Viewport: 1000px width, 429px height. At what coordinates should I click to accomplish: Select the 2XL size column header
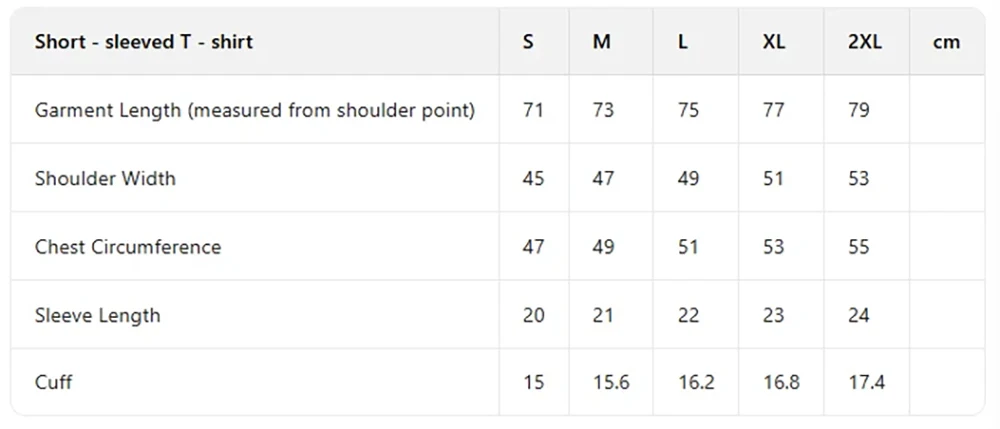coord(865,42)
